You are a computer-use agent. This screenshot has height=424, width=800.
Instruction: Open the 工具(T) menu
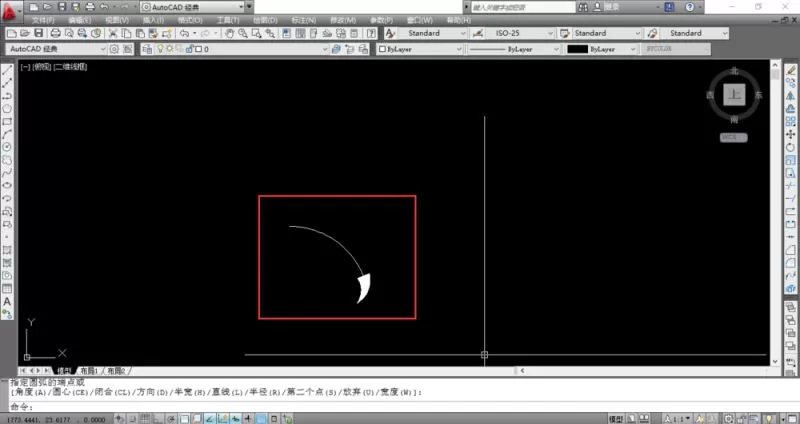228,20
